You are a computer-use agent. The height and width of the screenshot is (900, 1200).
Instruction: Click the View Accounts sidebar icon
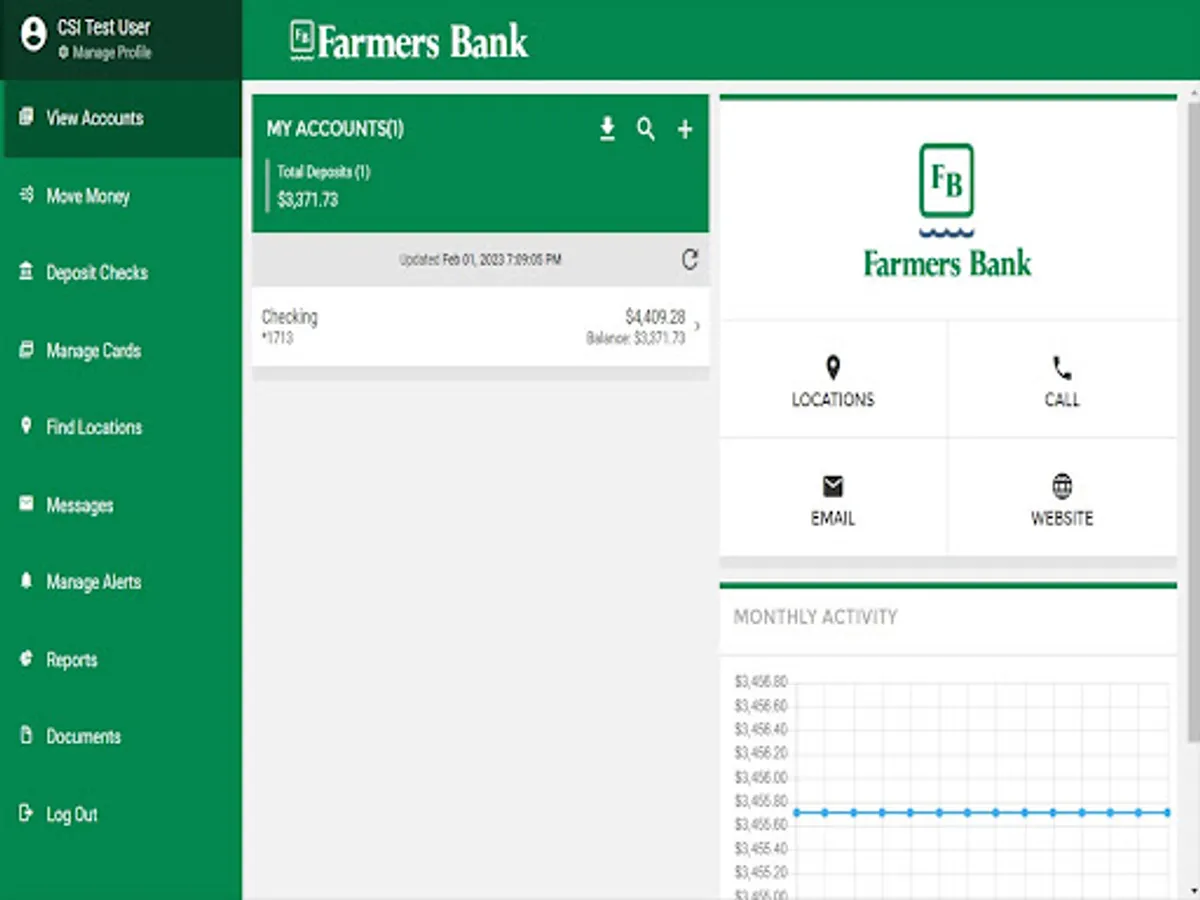tap(26, 117)
